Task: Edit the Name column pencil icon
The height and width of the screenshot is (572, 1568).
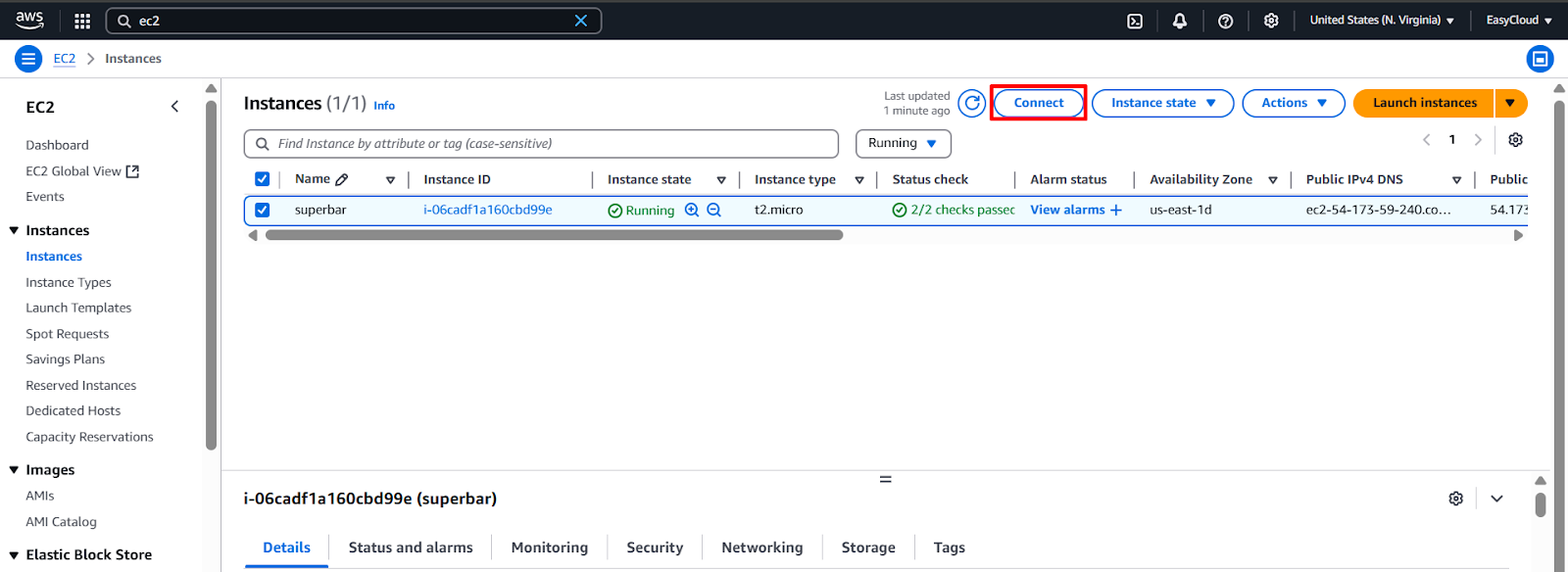Action: coord(342,179)
